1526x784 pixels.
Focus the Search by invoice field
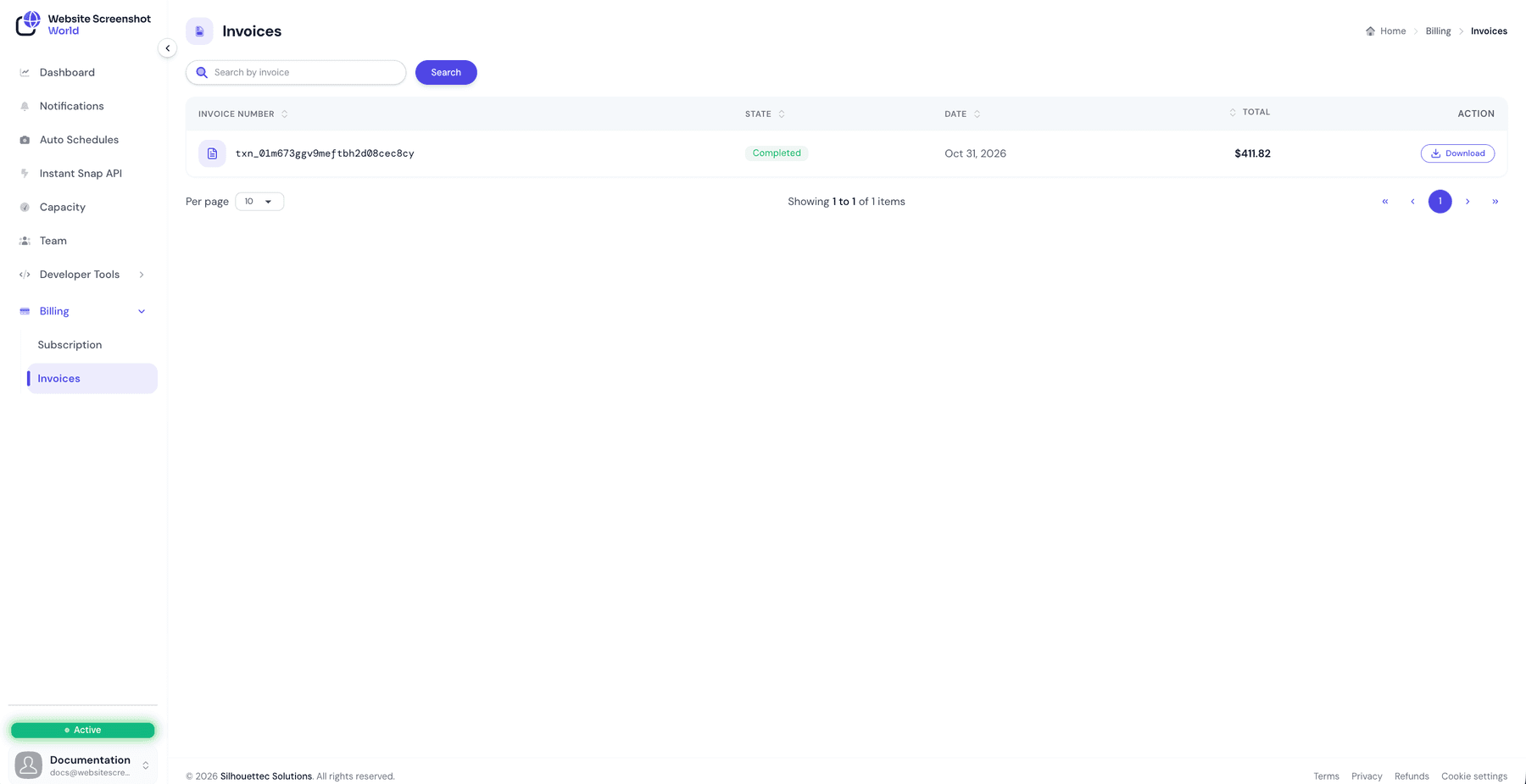pos(296,72)
